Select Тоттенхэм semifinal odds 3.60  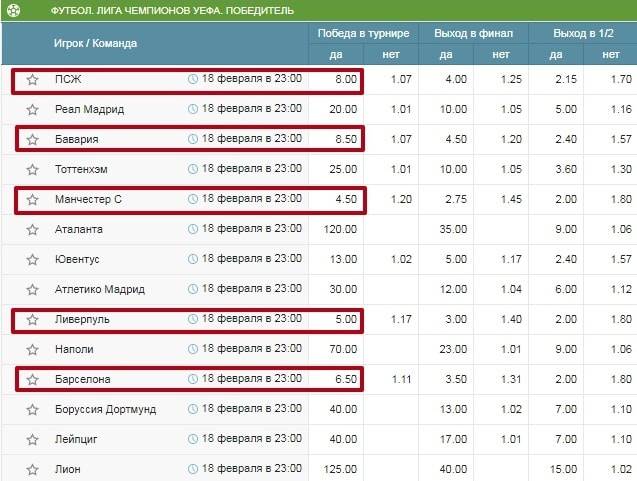click(566, 169)
